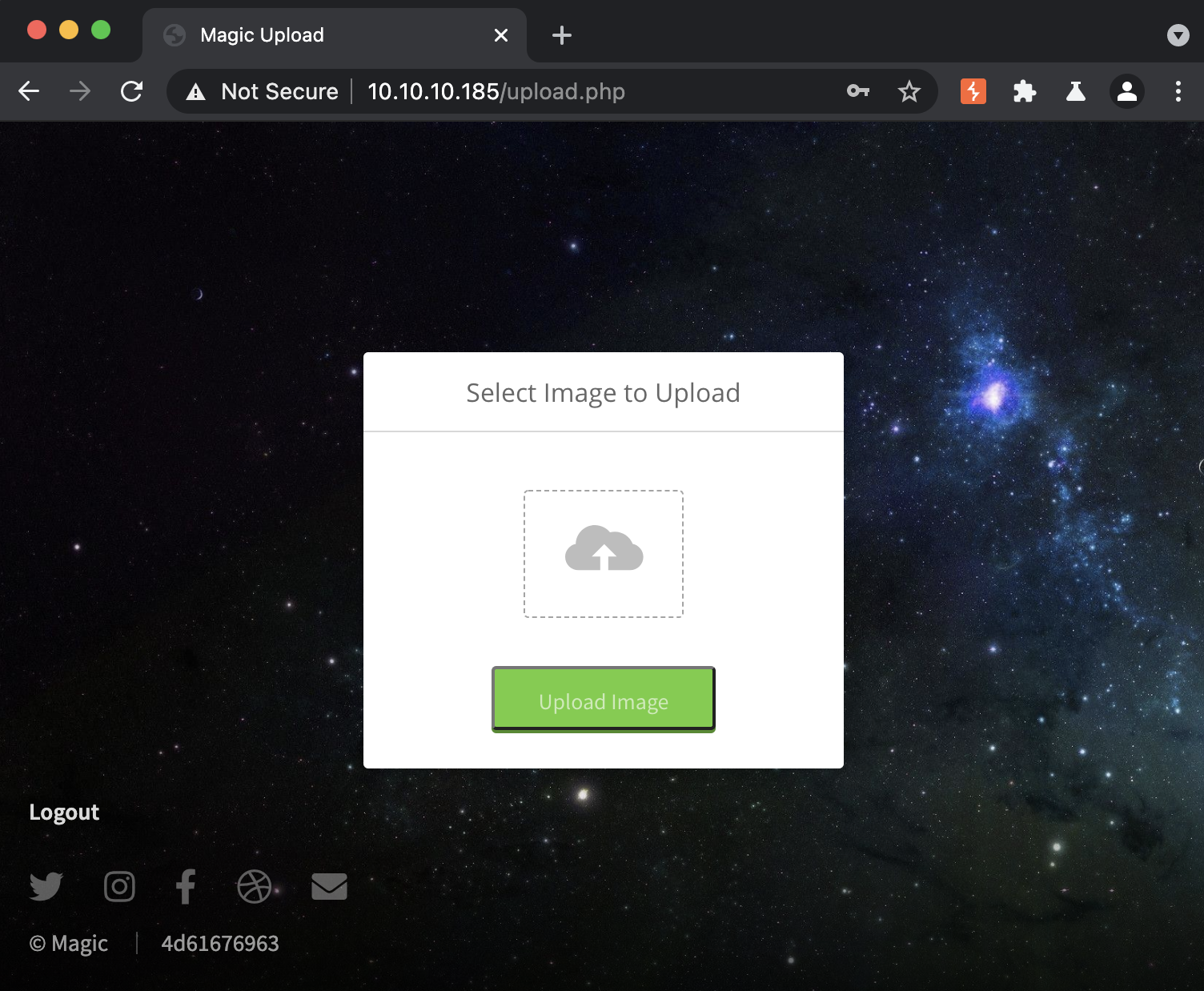Screen dimensions: 1204x991
Task: Click the address bar URL field
Action: click(560, 92)
